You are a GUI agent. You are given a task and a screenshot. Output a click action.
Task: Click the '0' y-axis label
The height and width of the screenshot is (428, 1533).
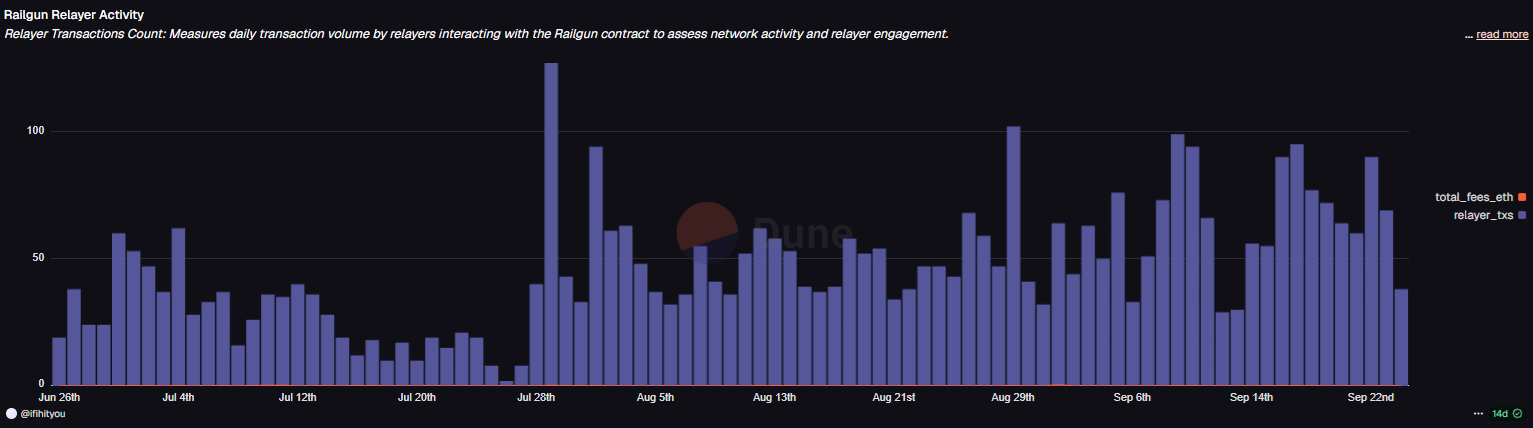42,384
